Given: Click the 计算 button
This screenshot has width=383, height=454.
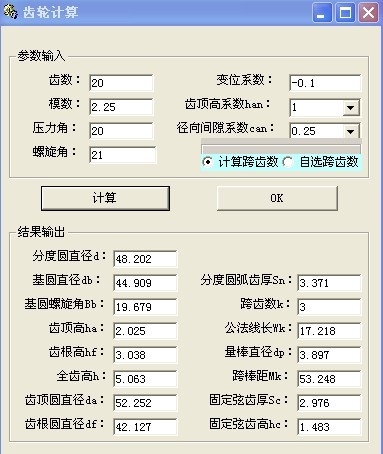Looking at the screenshot, I should click(105, 198).
